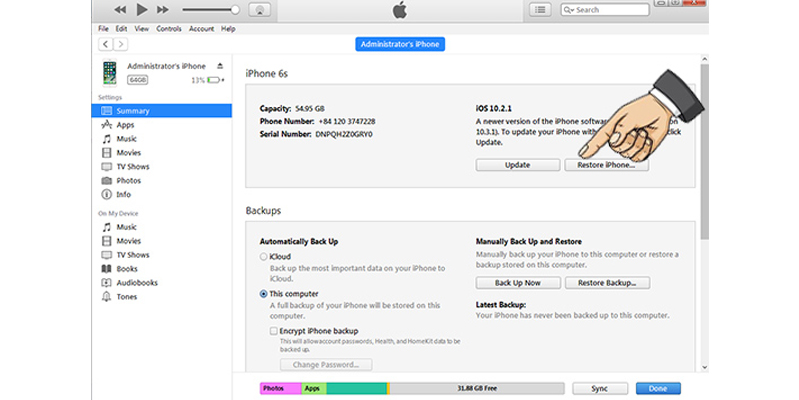Select the iCloud backup option
This screenshot has height=400, width=799.
264,256
